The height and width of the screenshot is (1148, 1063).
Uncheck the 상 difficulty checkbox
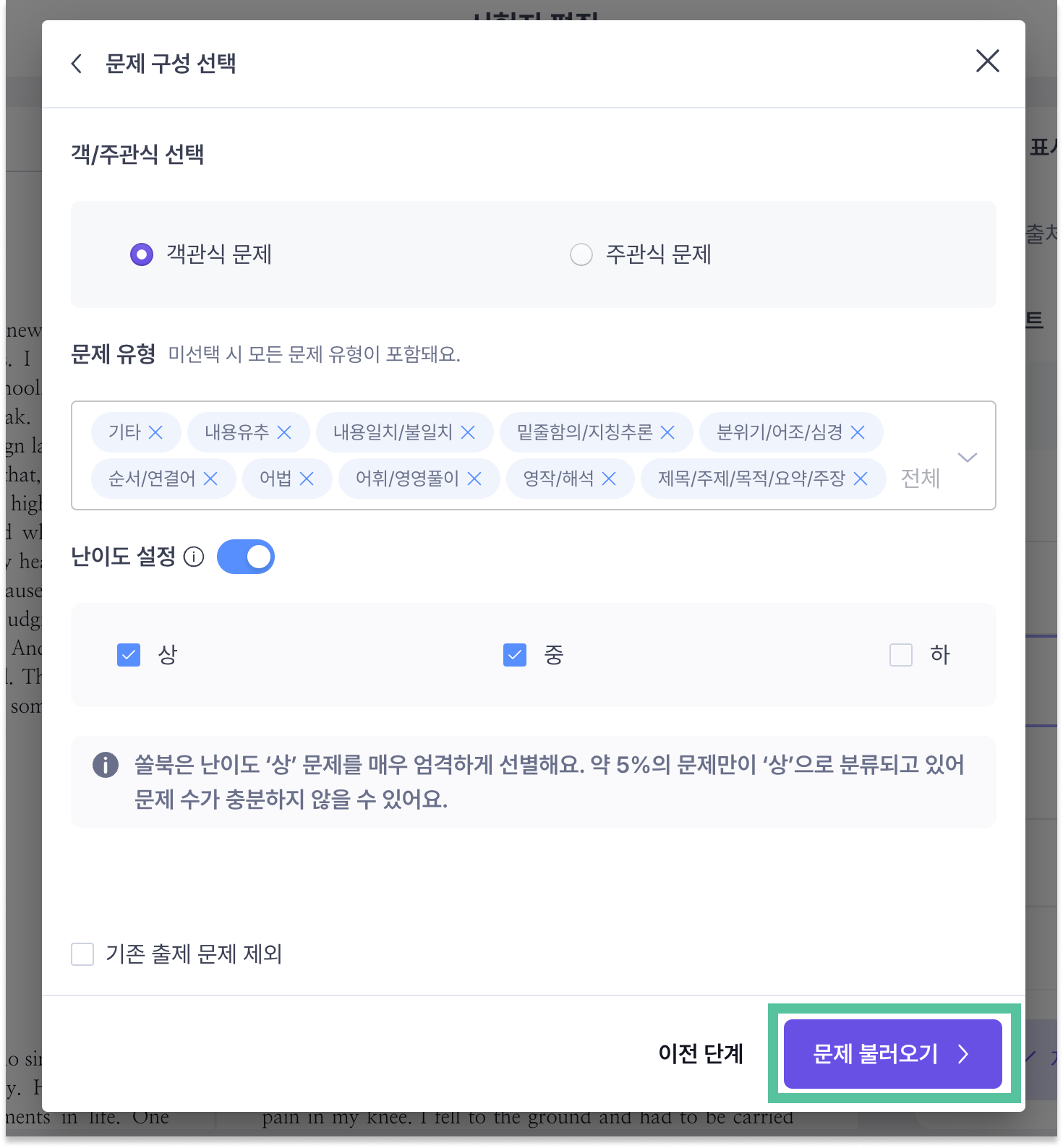129,655
